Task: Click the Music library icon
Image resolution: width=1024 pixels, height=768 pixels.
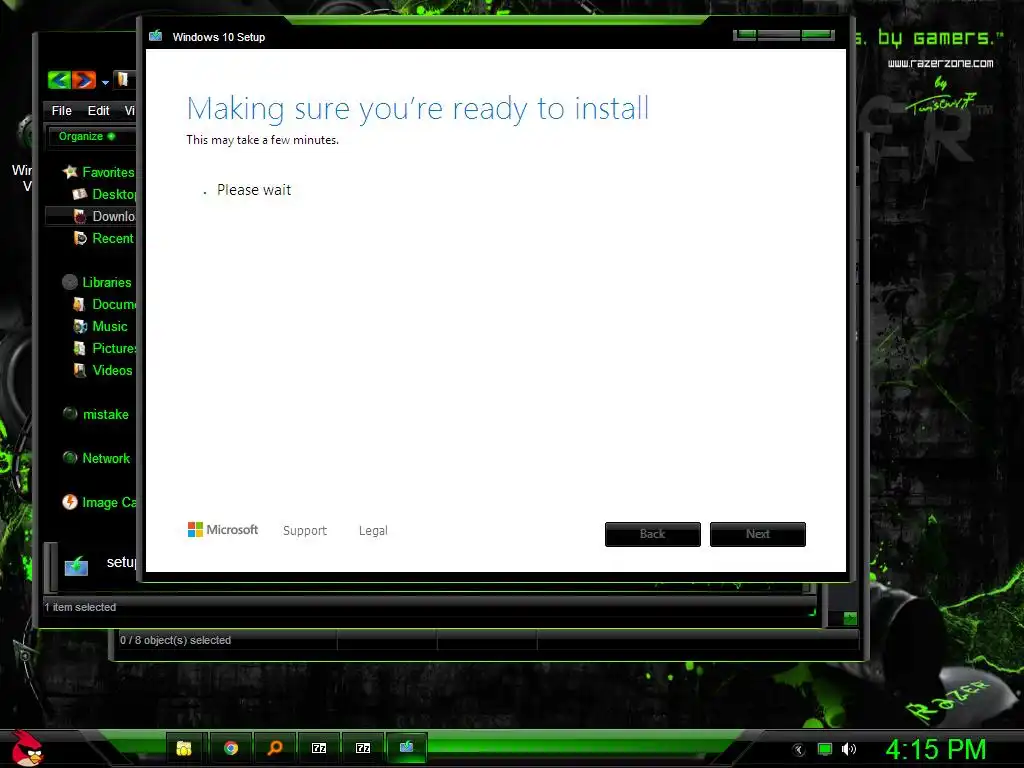Action: click(x=80, y=327)
